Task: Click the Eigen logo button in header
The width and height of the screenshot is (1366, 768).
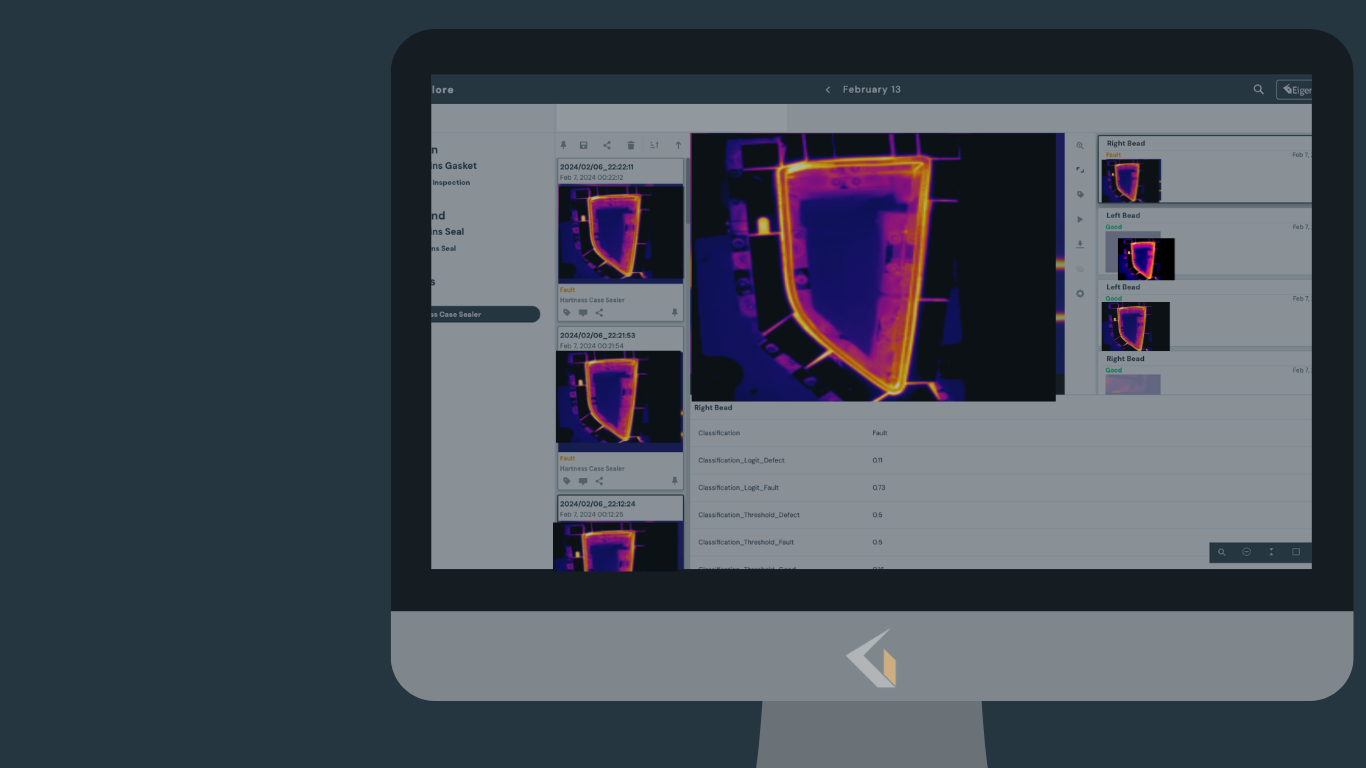Action: pyautogui.click(x=1295, y=90)
